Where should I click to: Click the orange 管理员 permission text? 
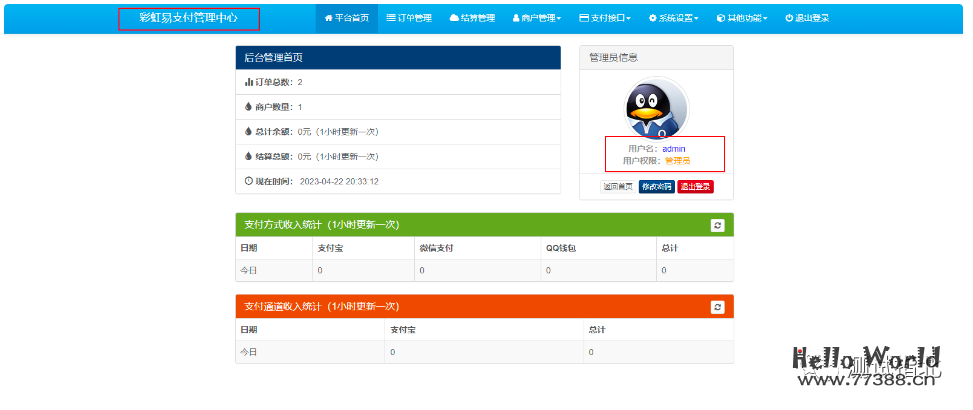click(678, 160)
